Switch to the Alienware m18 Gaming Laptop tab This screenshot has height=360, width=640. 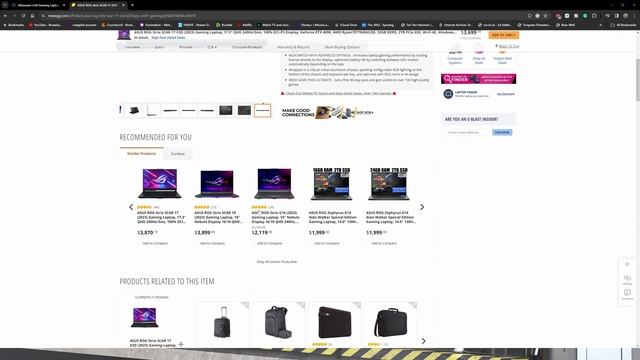(x=38, y=5)
